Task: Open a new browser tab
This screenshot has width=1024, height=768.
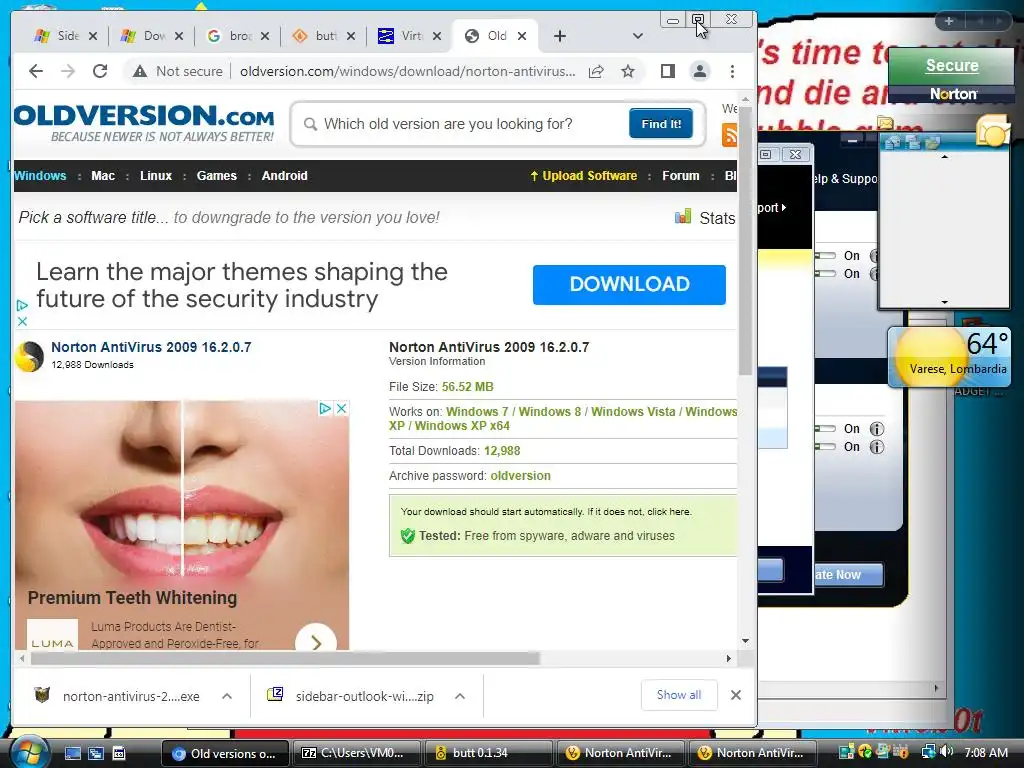Action: (560, 36)
